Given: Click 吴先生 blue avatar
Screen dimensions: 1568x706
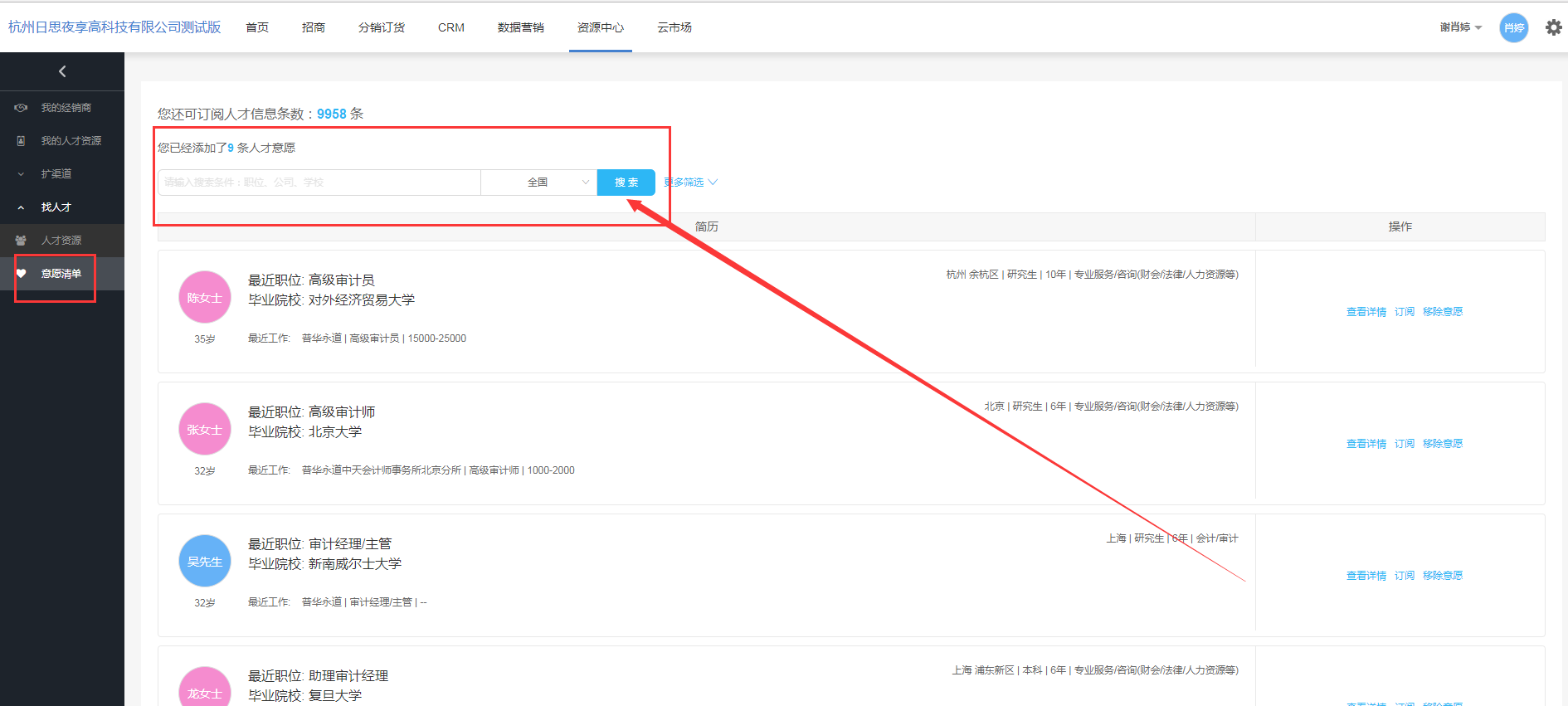Looking at the screenshot, I should 204,561.
